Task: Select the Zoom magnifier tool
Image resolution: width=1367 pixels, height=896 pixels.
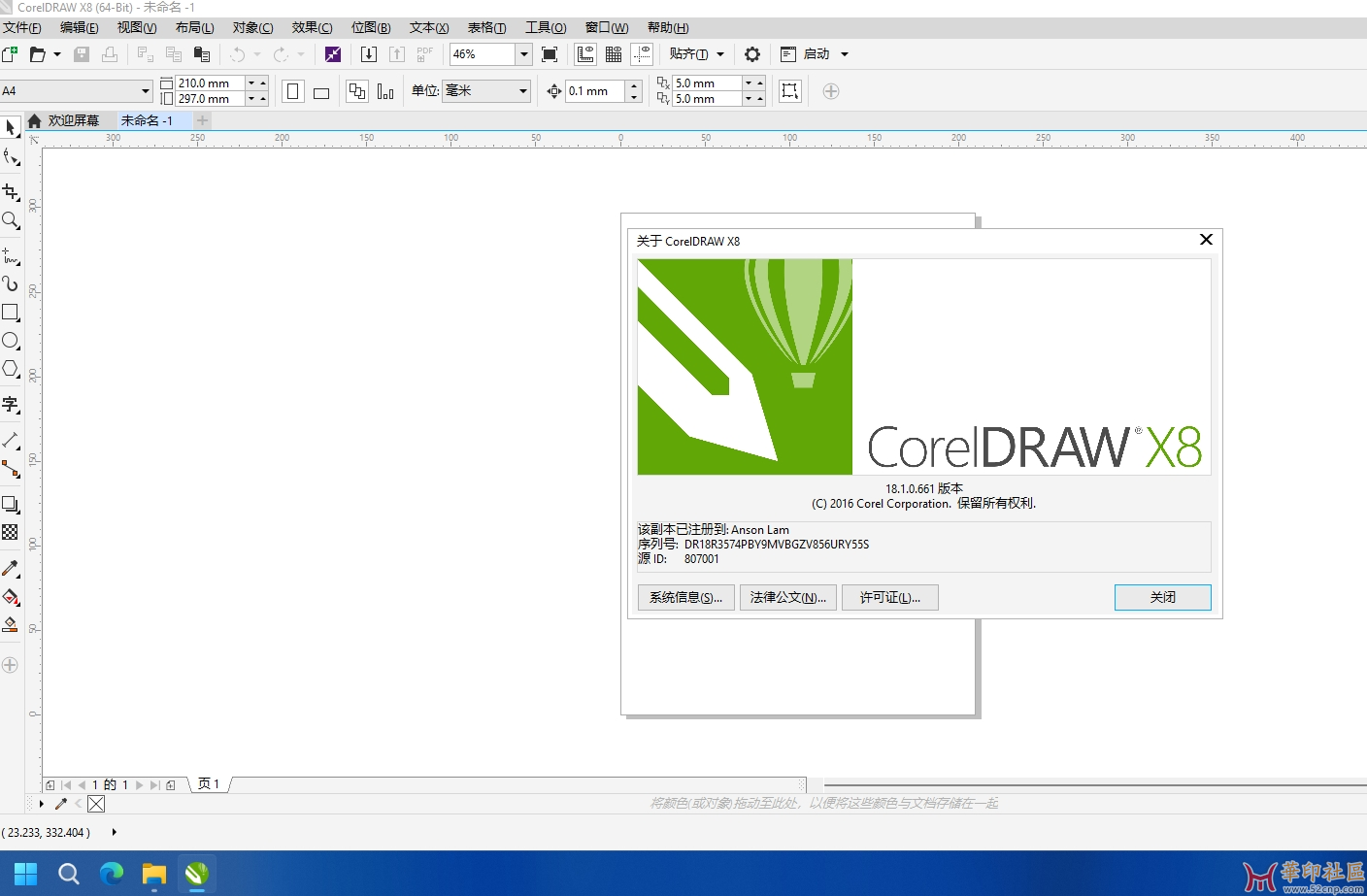Action: (x=11, y=220)
